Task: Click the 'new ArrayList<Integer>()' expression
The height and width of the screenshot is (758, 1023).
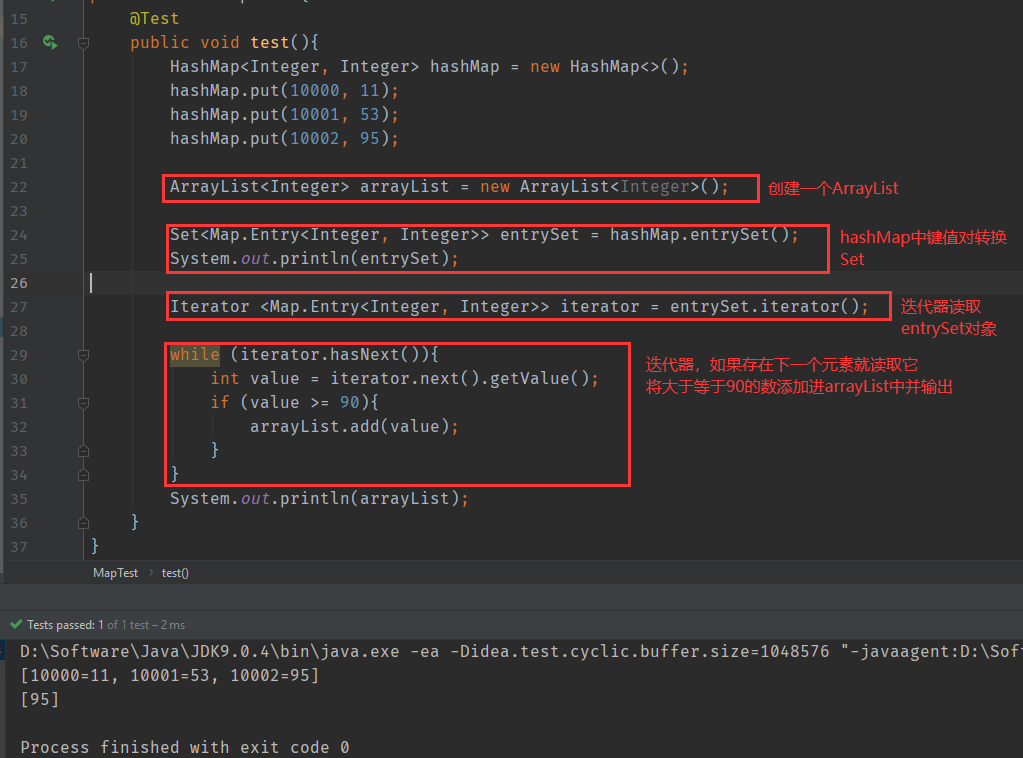Action: coord(599,187)
